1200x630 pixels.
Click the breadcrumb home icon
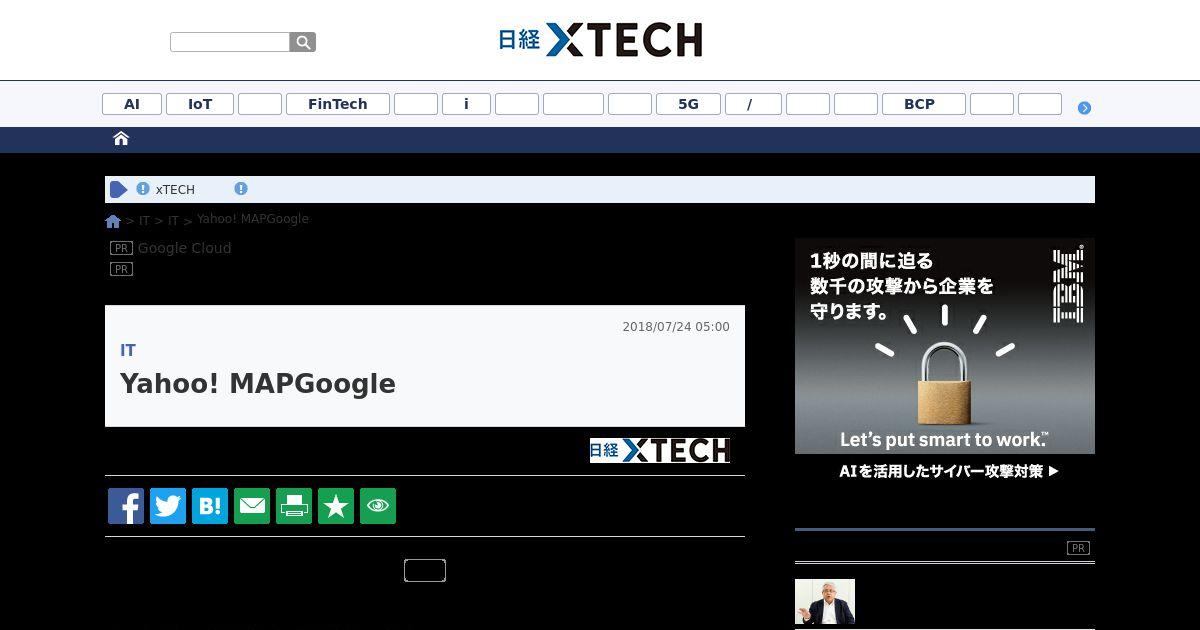(x=113, y=221)
